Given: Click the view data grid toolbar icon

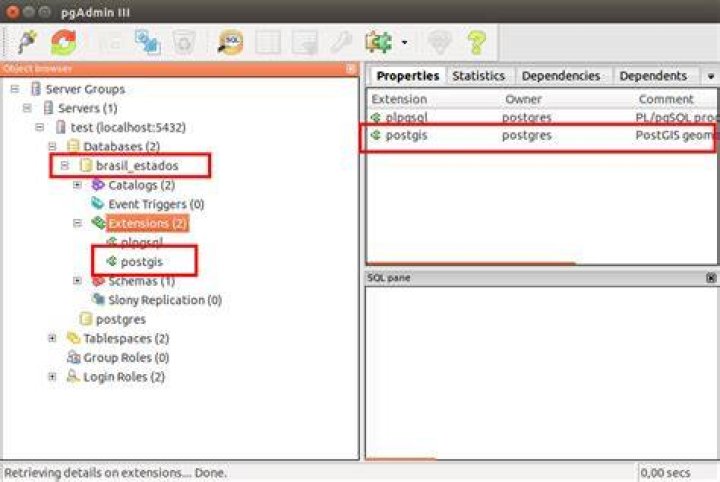Looking at the screenshot, I should (x=268, y=43).
